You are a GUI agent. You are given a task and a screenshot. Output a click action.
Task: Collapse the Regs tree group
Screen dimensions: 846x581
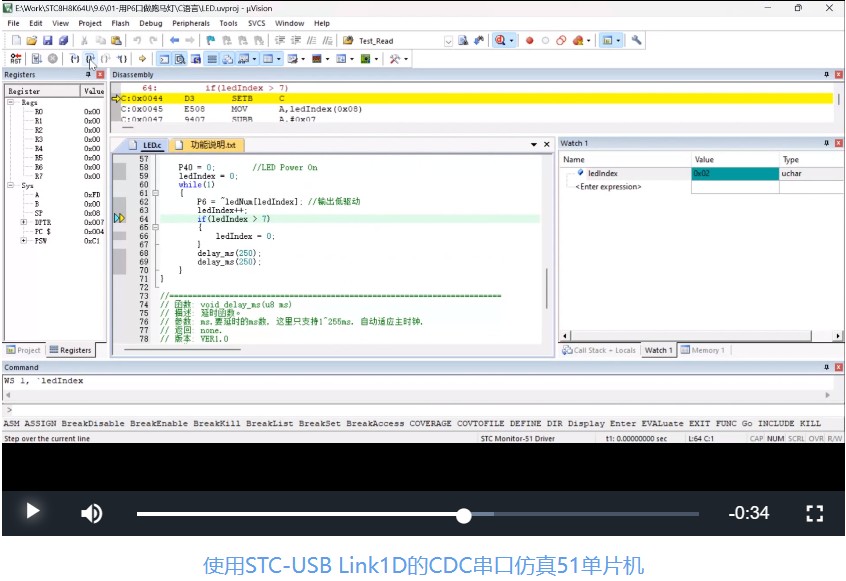10,102
